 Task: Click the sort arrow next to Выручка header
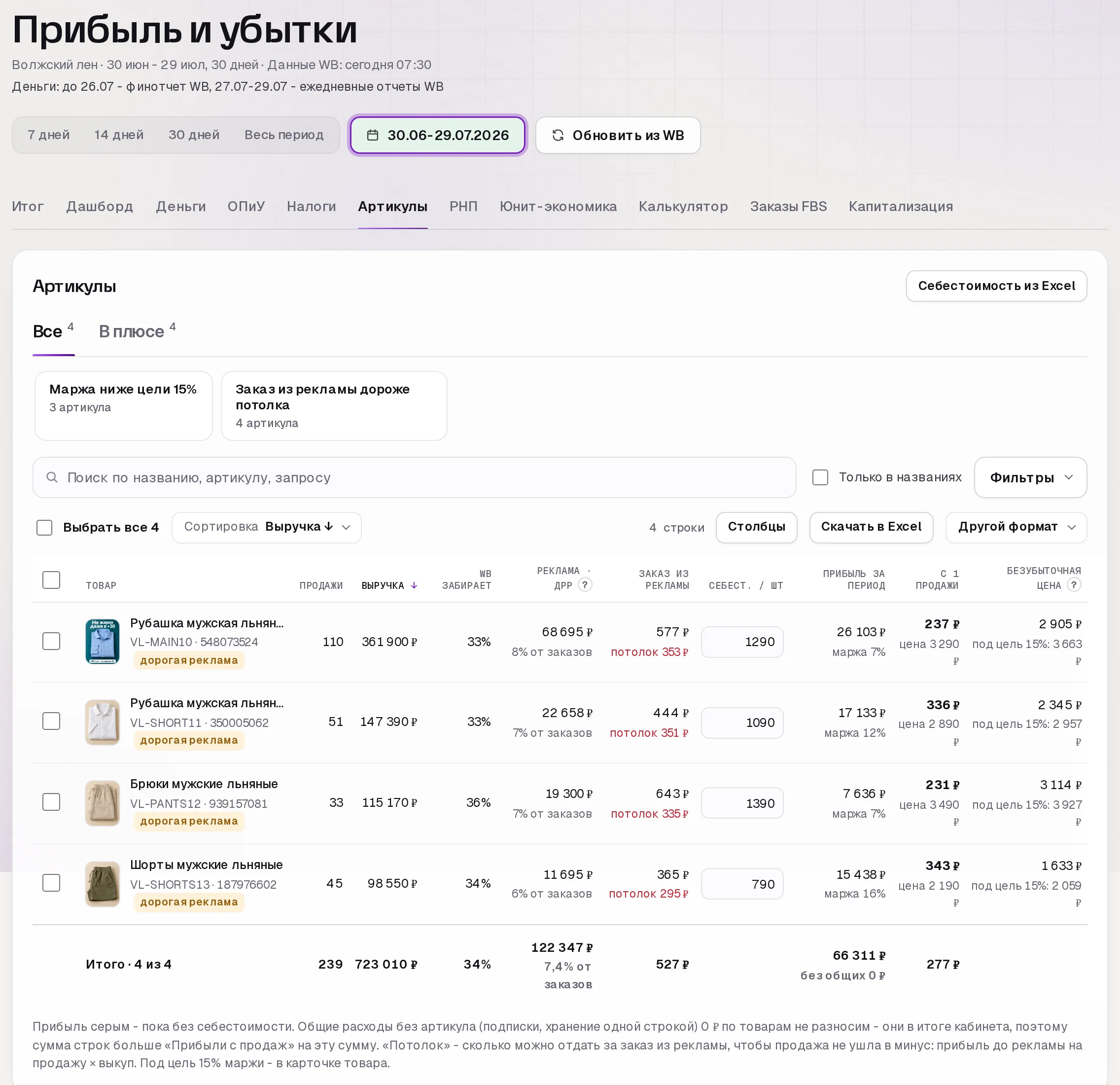(x=414, y=585)
